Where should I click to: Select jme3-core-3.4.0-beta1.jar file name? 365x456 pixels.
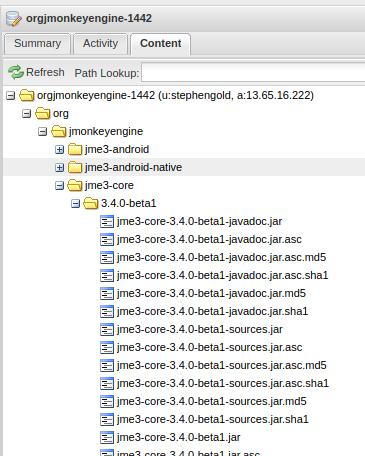tap(178, 437)
